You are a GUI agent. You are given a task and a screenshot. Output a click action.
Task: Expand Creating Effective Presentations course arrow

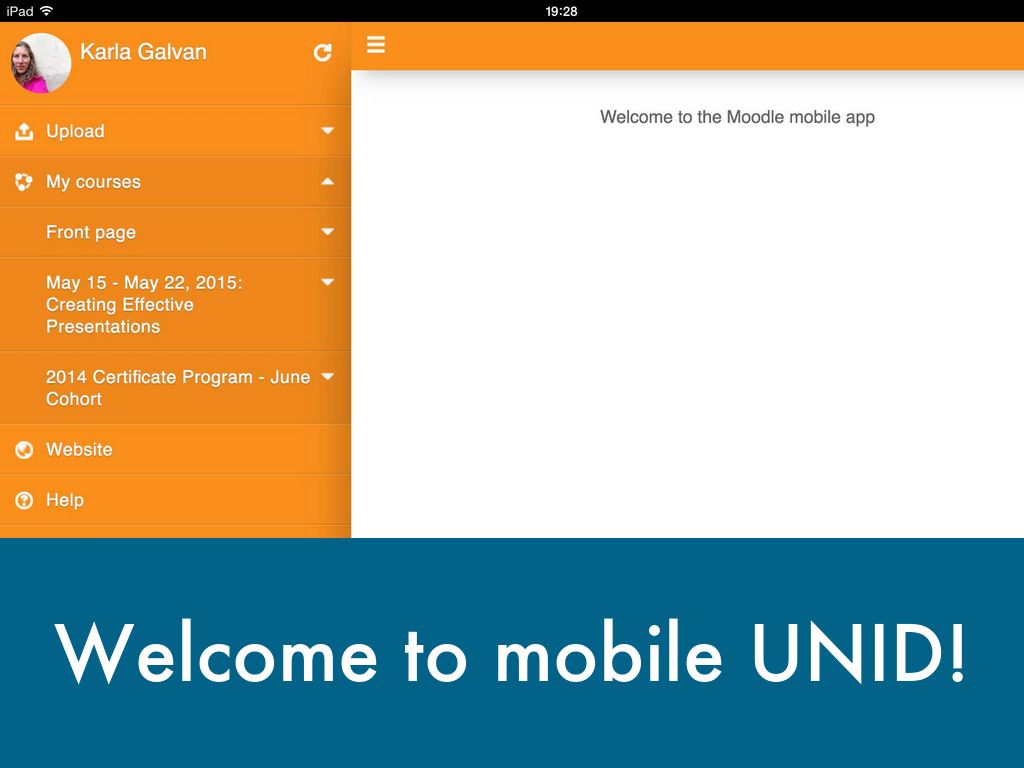pyautogui.click(x=327, y=283)
